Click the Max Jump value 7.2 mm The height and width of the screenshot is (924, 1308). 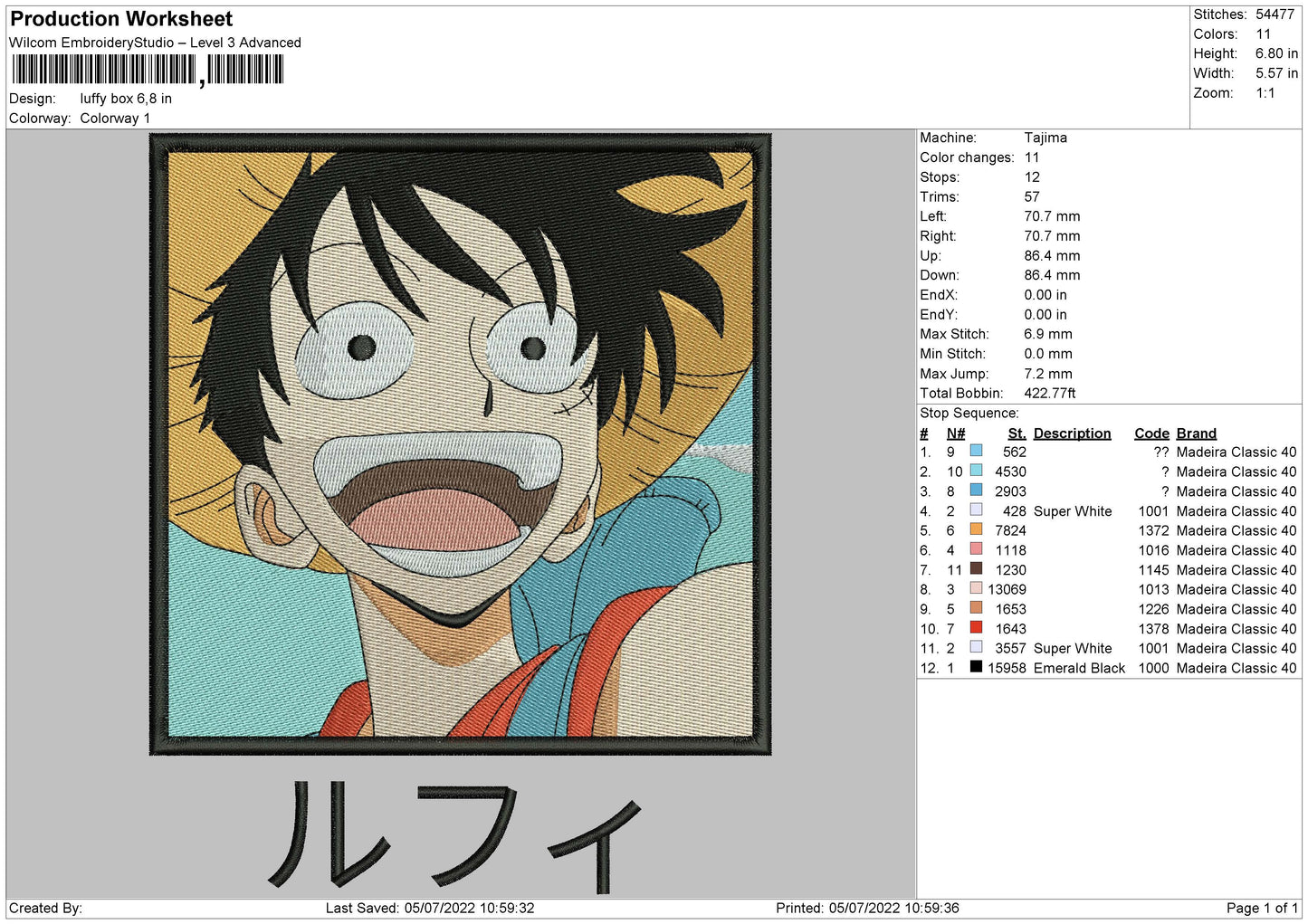tap(1048, 374)
